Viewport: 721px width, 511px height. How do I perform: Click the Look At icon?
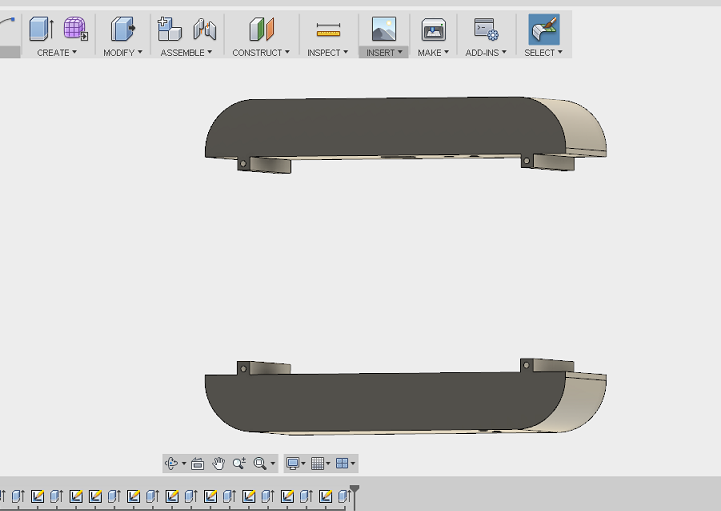[198, 464]
